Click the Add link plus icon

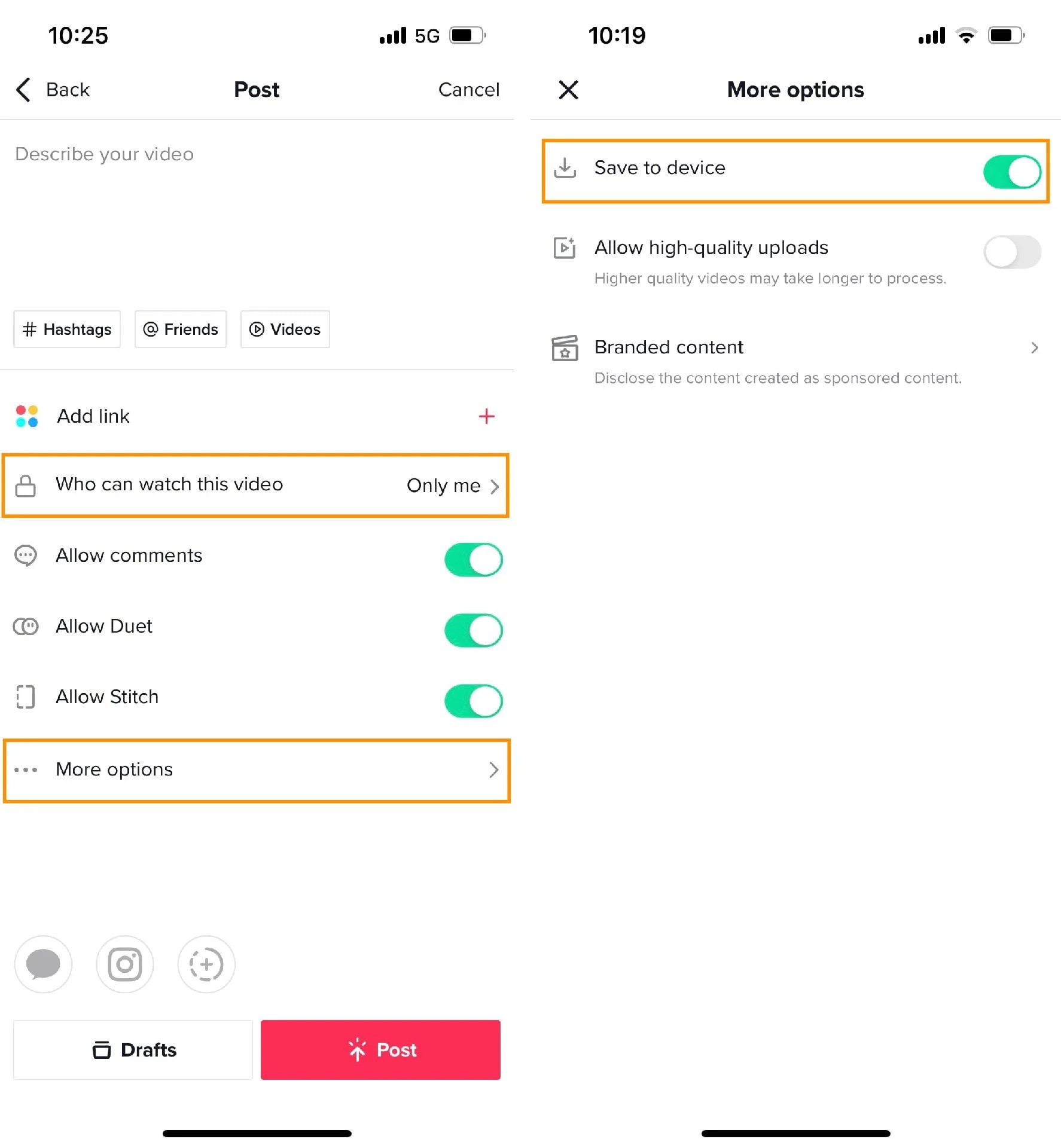pos(487,416)
